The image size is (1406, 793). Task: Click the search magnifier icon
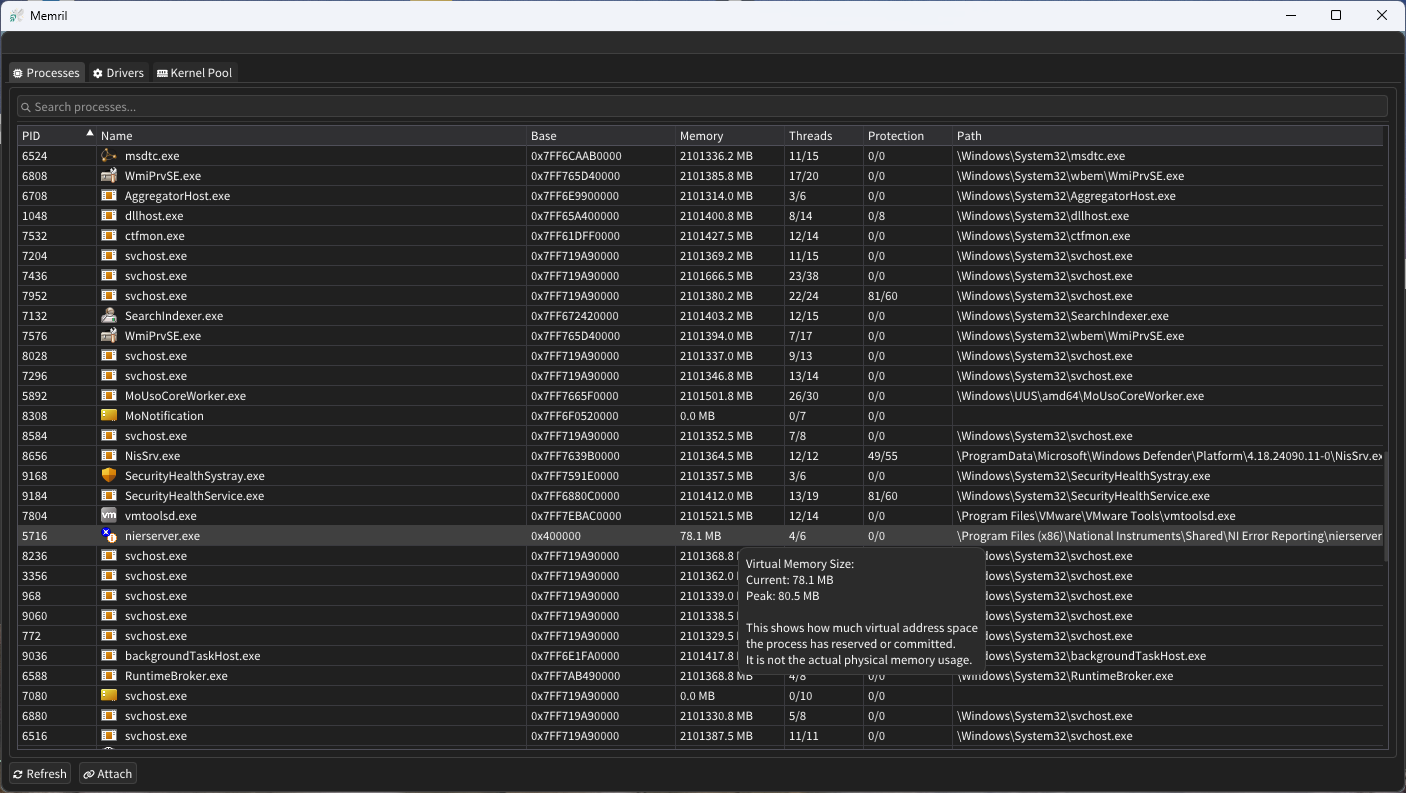(26, 107)
